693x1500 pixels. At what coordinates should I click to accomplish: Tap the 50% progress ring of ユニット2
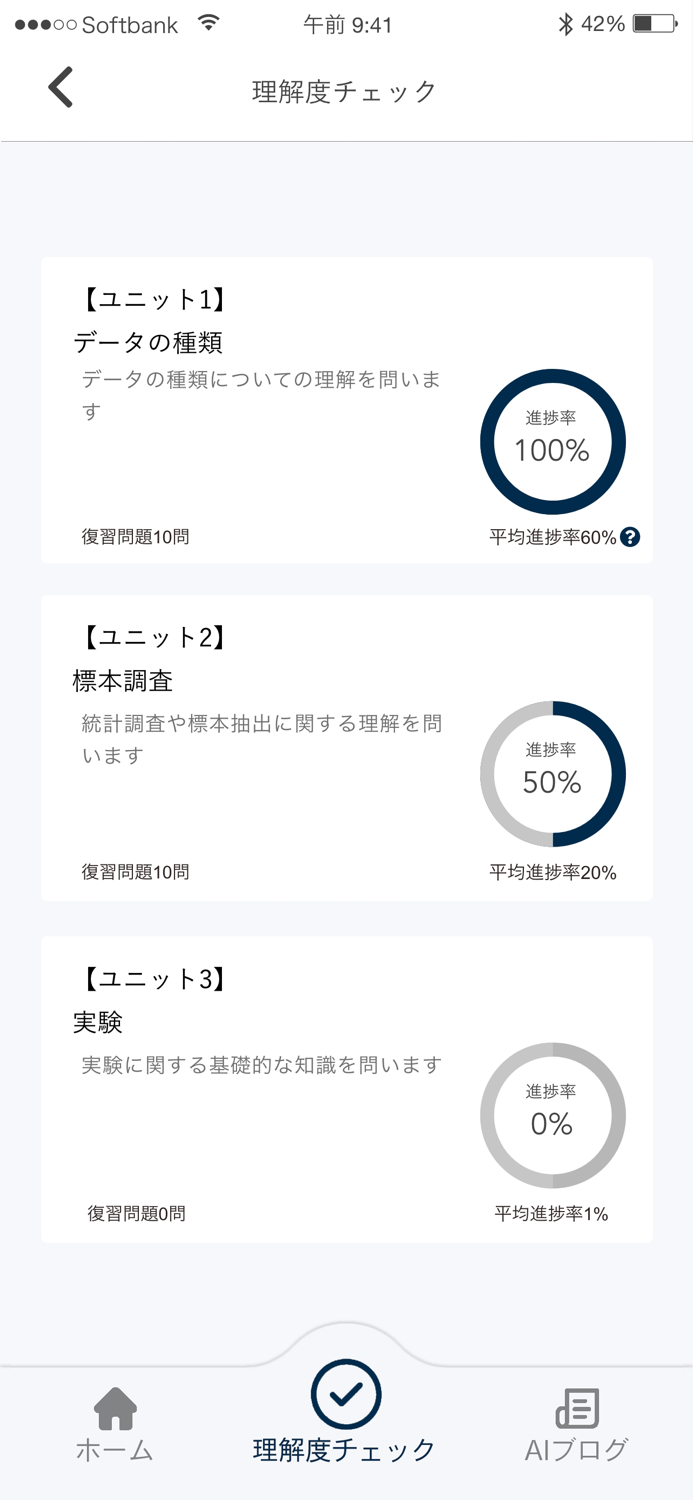click(553, 775)
